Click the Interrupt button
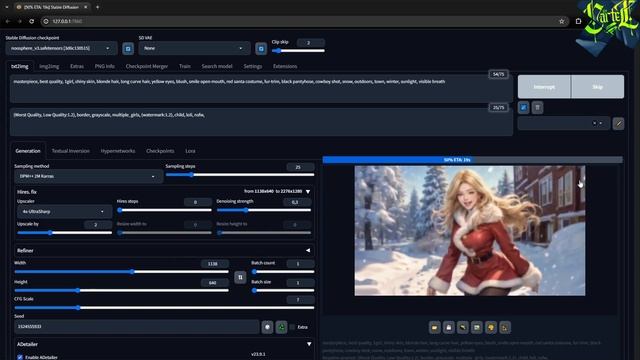 click(544, 87)
